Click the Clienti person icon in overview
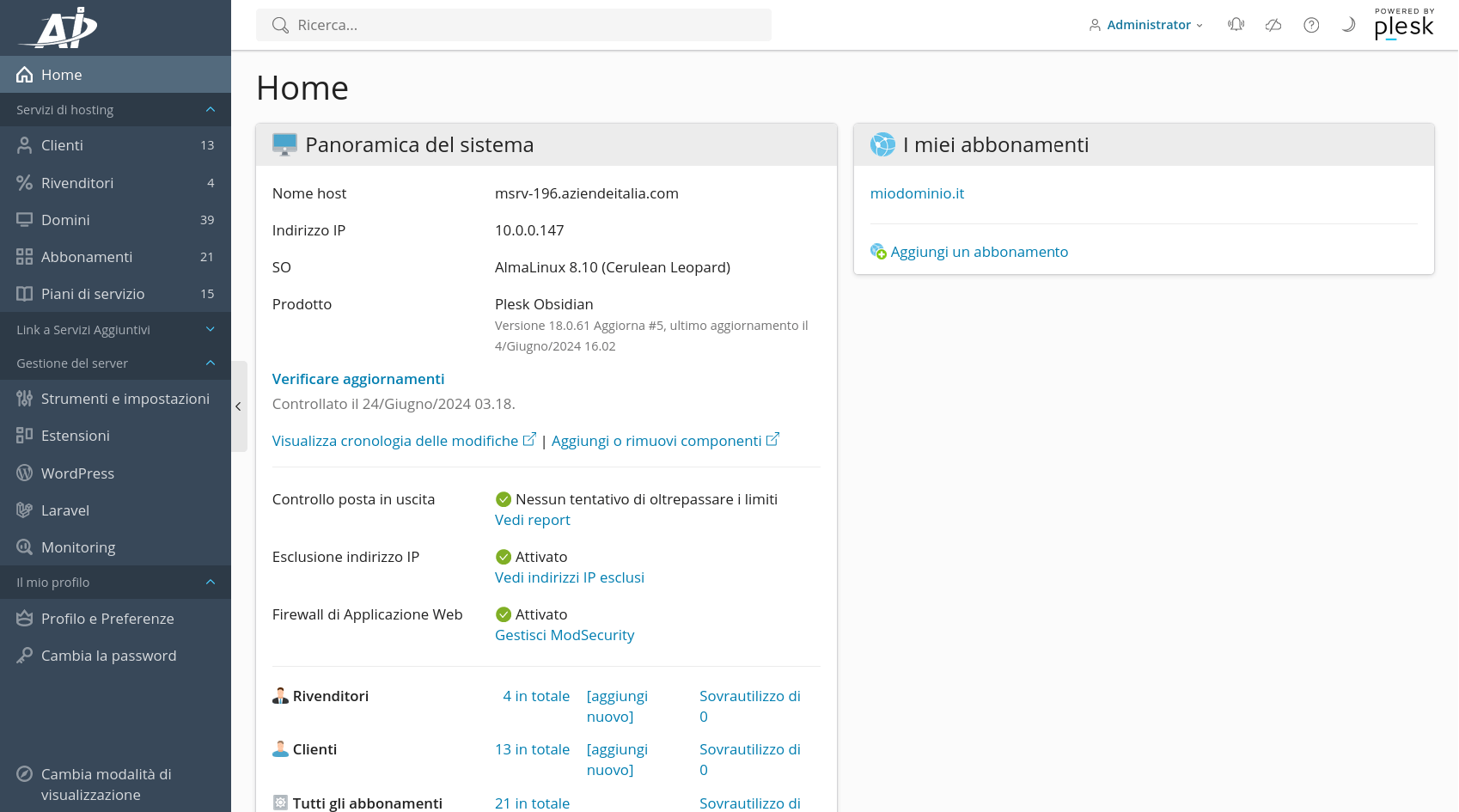 click(280, 749)
